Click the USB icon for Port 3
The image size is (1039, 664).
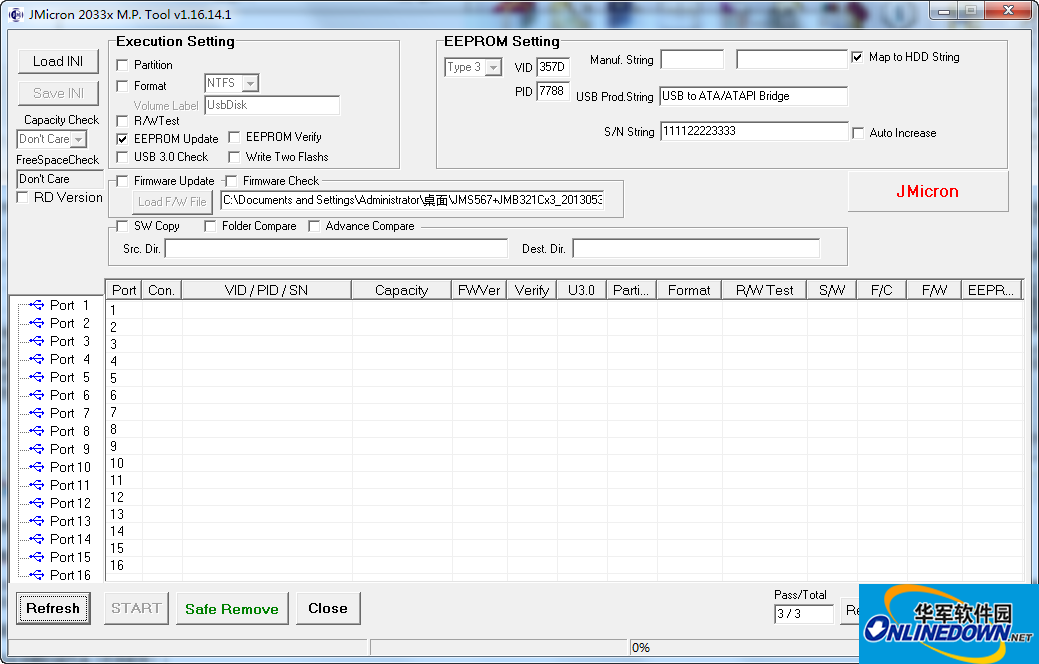pos(36,341)
